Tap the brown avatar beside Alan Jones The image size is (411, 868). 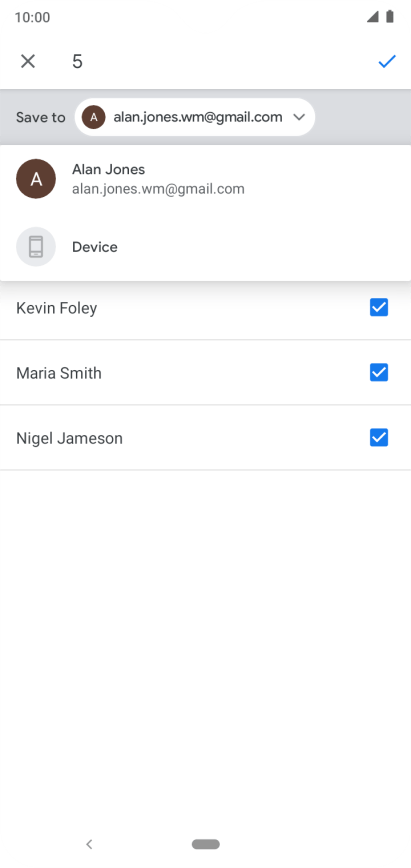(36, 179)
